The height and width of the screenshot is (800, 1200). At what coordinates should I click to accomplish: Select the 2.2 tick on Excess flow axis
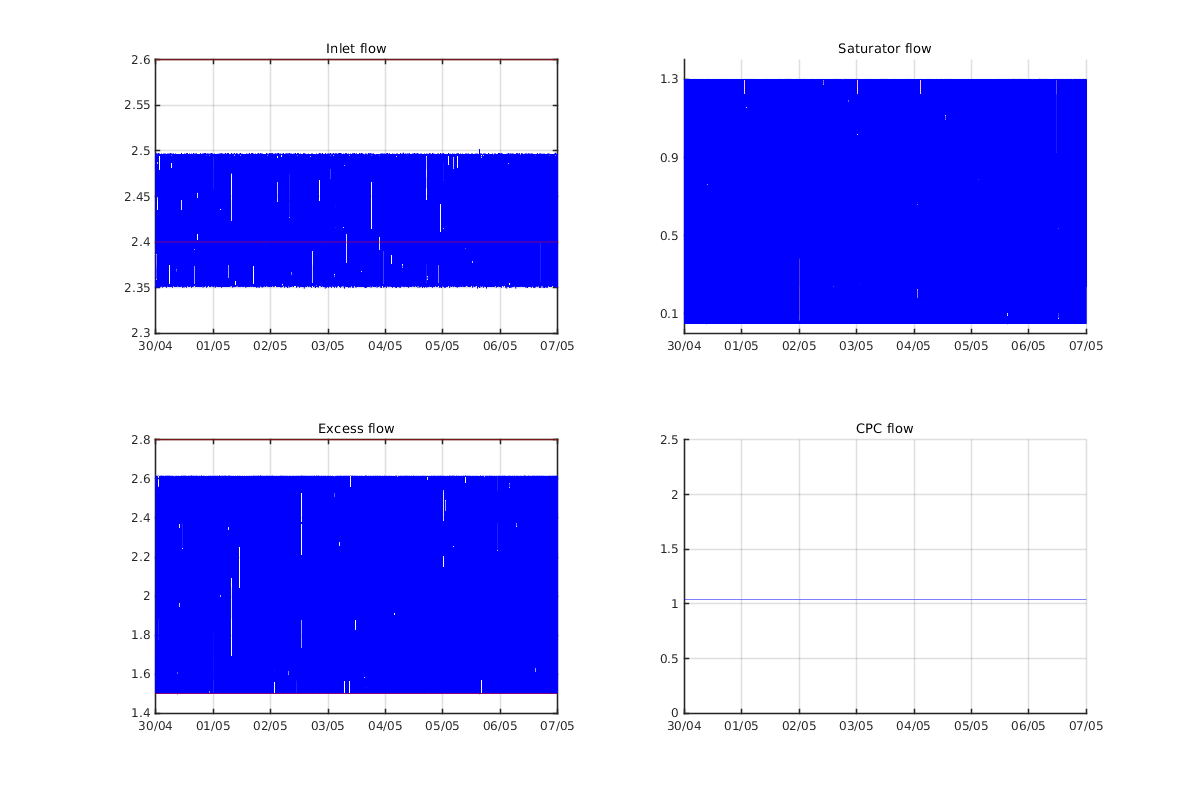(141, 557)
